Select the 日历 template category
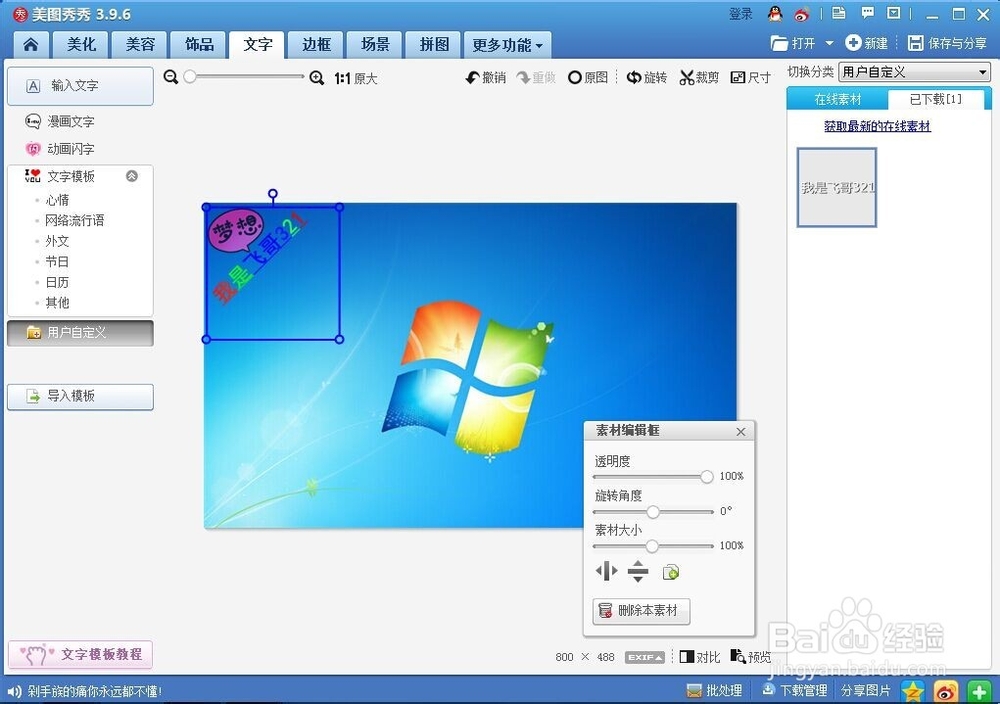Viewport: 1000px width, 704px height. [x=57, y=282]
